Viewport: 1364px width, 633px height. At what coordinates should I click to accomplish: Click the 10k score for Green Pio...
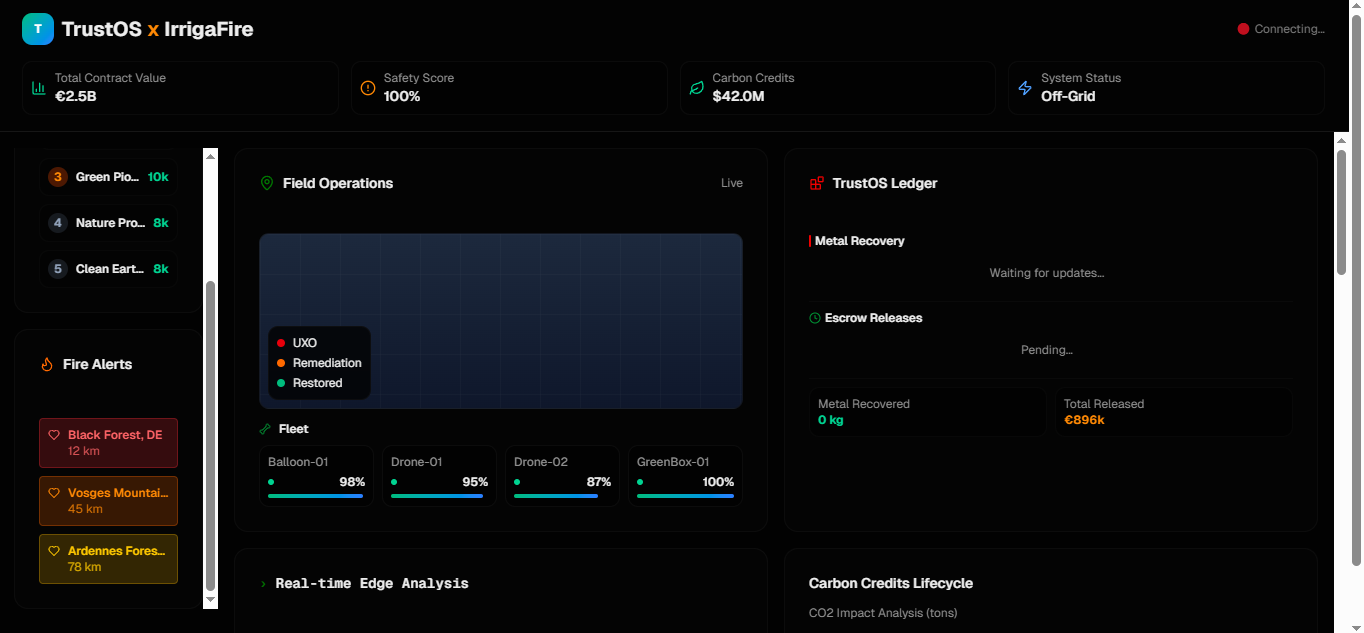158,177
